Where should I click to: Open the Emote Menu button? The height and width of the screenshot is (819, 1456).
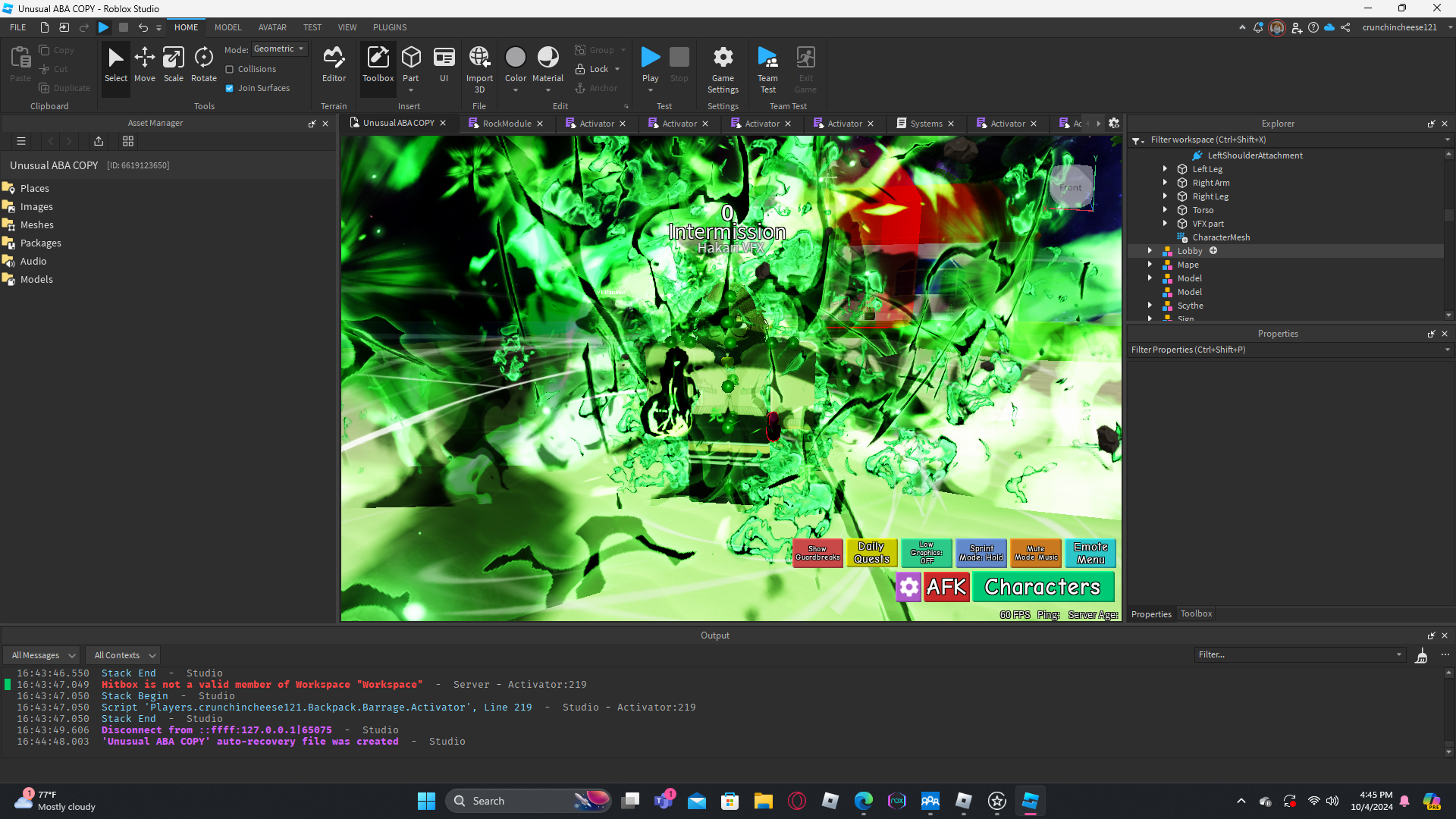1090,554
